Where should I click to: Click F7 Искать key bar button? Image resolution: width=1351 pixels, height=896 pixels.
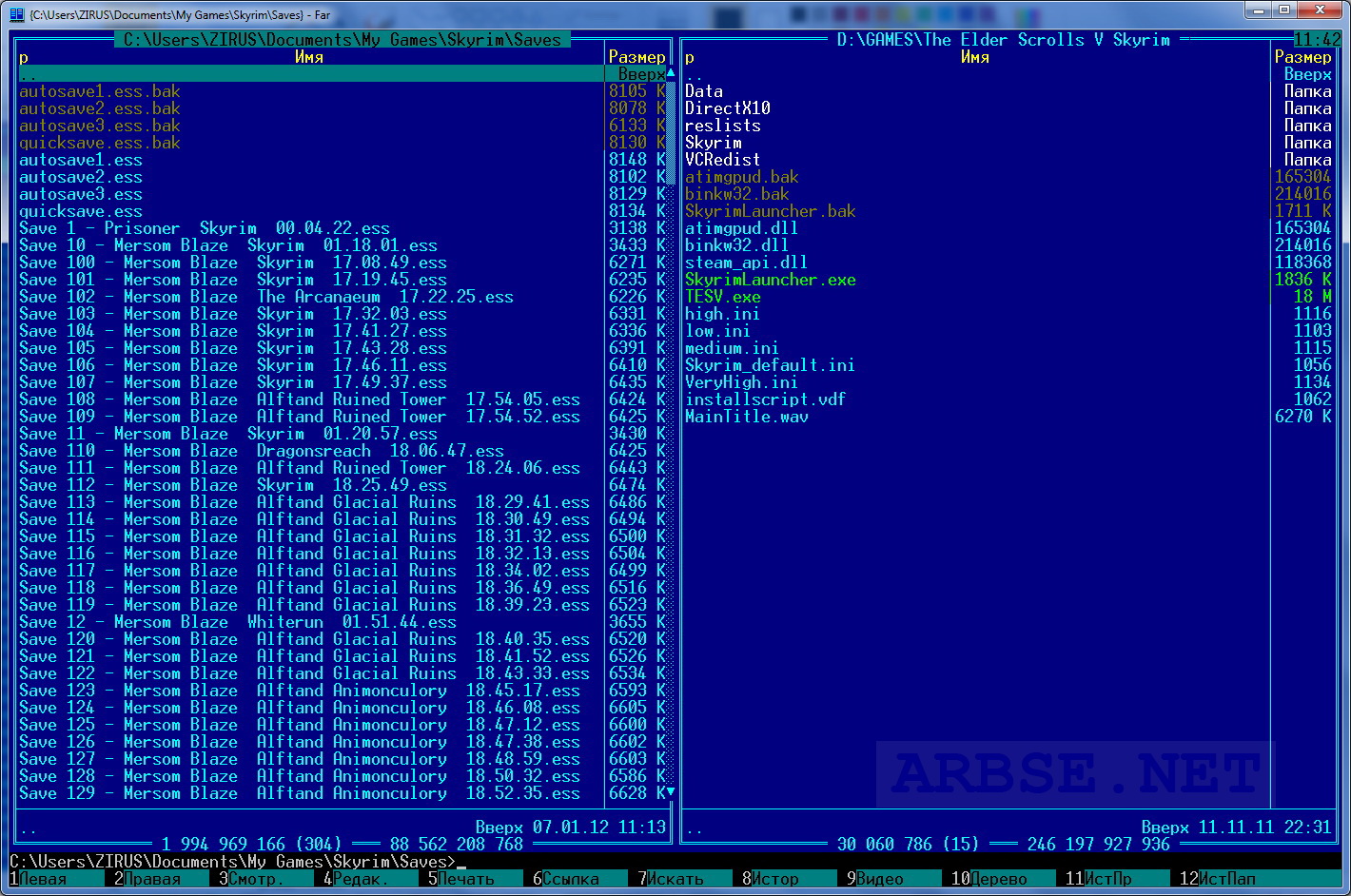[x=689, y=879]
